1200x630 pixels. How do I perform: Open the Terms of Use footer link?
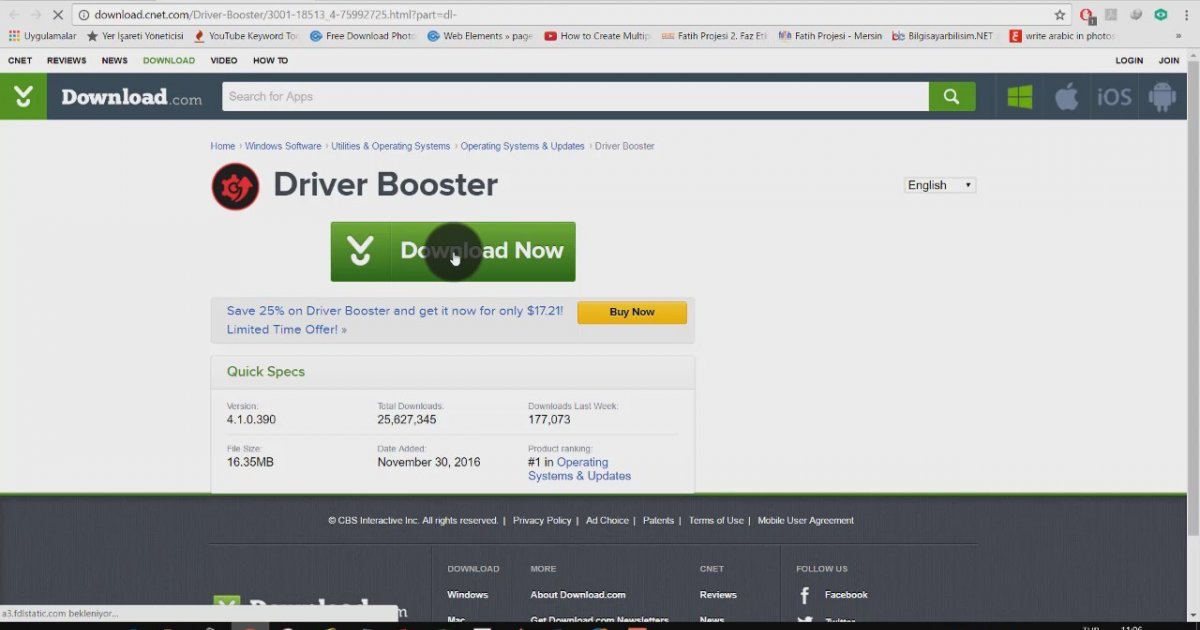pos(716,521)
